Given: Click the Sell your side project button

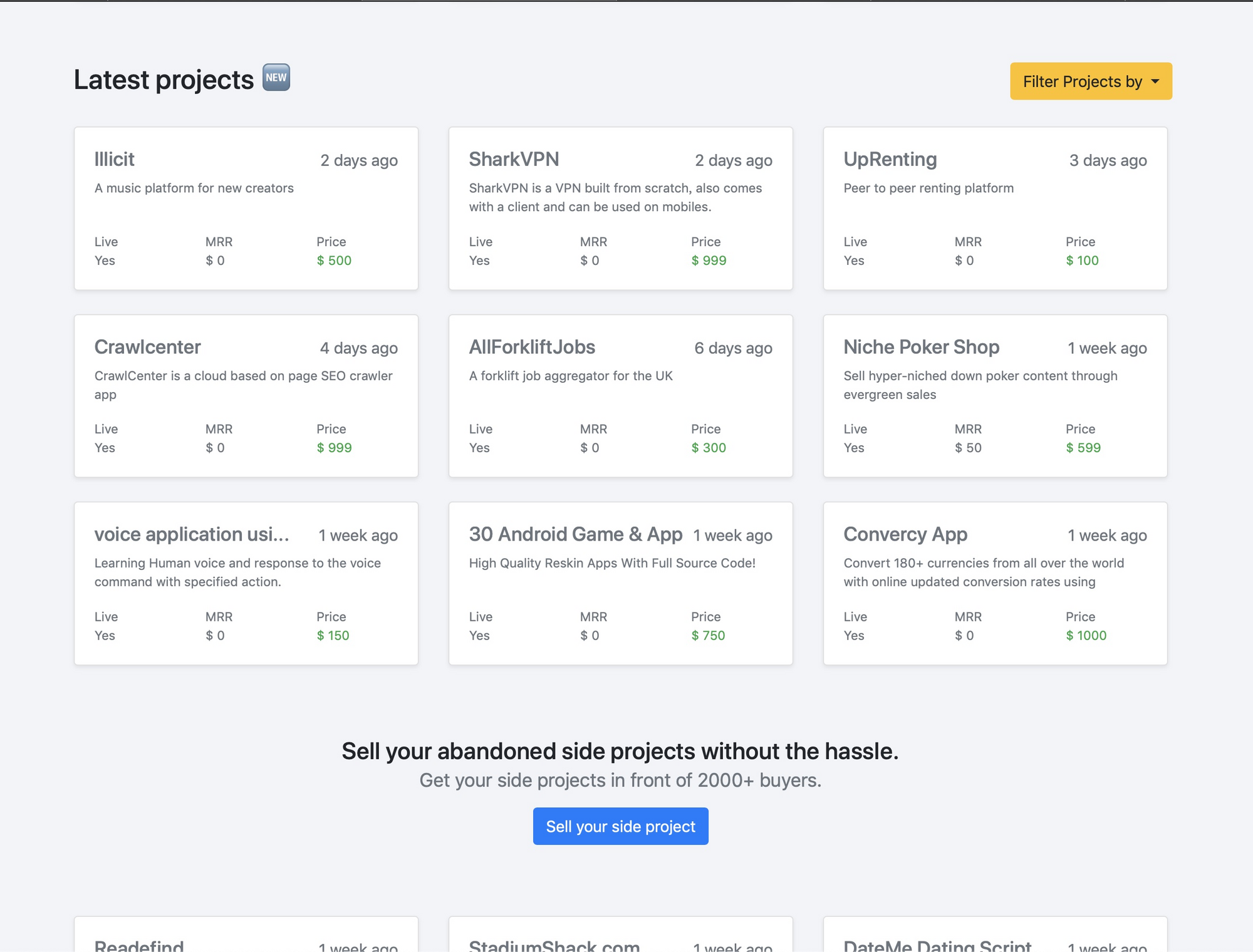Looking at the screenshot, I should 620,826.
